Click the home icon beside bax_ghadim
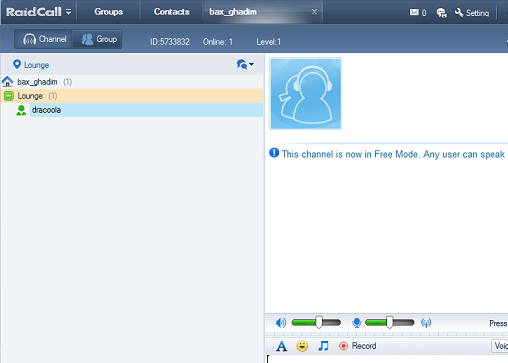Viewport: 508px width, 363px height. tap(7, 81)
